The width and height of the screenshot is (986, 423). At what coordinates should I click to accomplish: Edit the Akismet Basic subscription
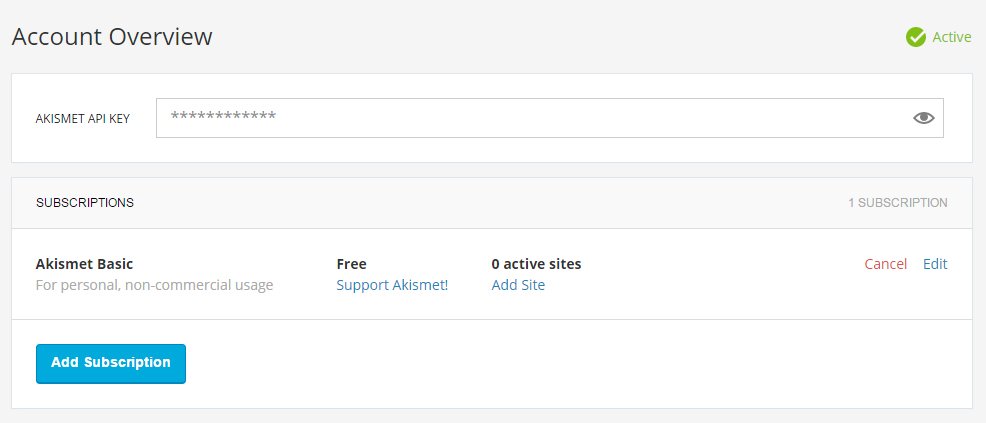tap(935, 264)
